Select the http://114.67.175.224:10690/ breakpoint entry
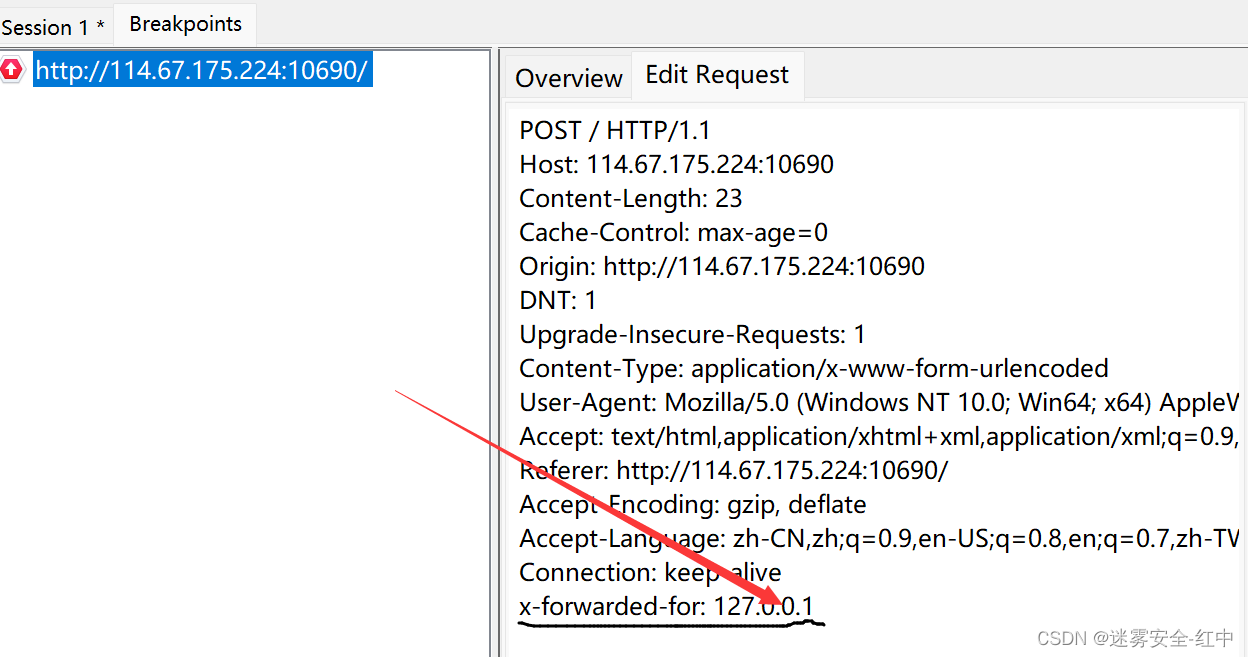The width and height of the screenshot is (1248, 657). [202, 70]
